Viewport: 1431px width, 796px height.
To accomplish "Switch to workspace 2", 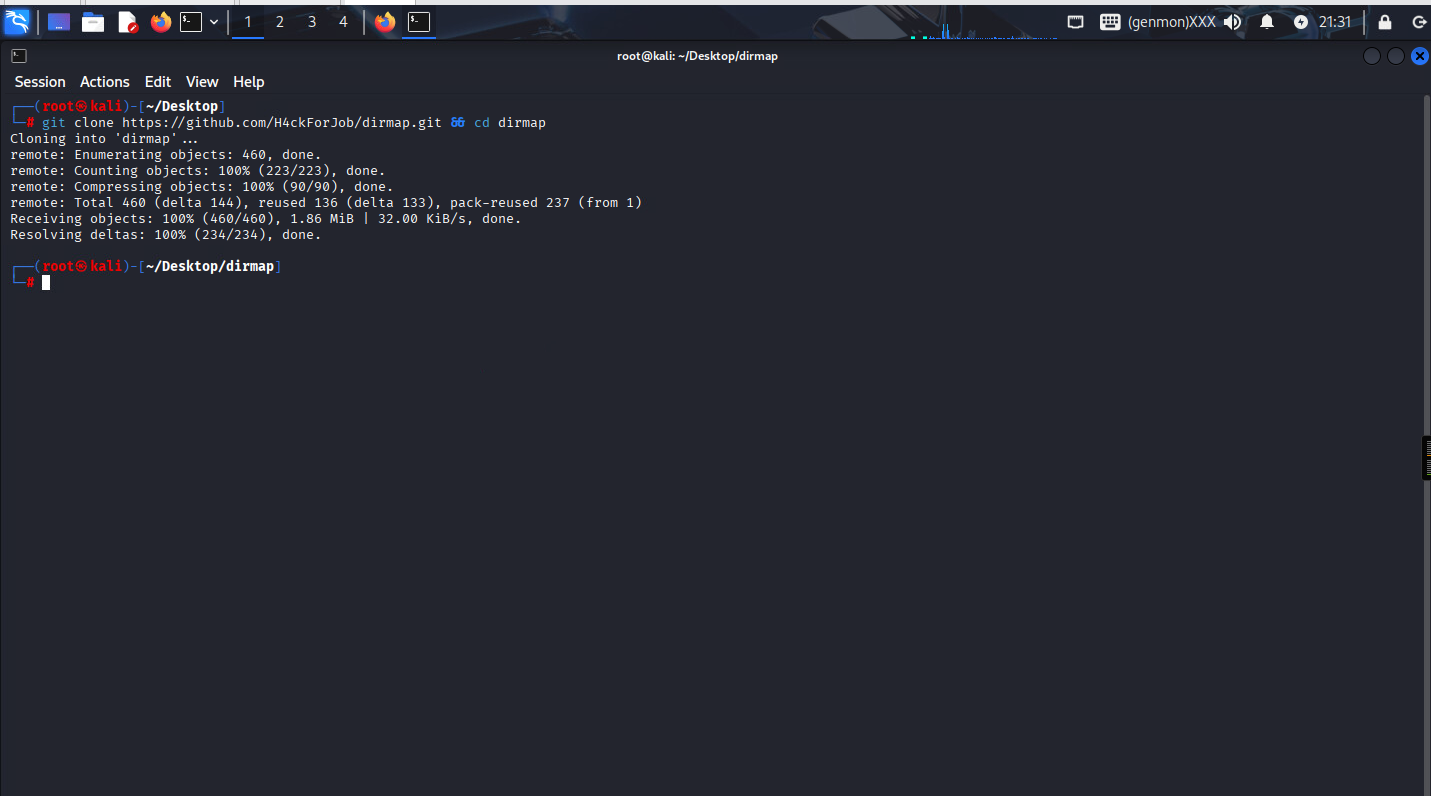I will pos(280,22).
